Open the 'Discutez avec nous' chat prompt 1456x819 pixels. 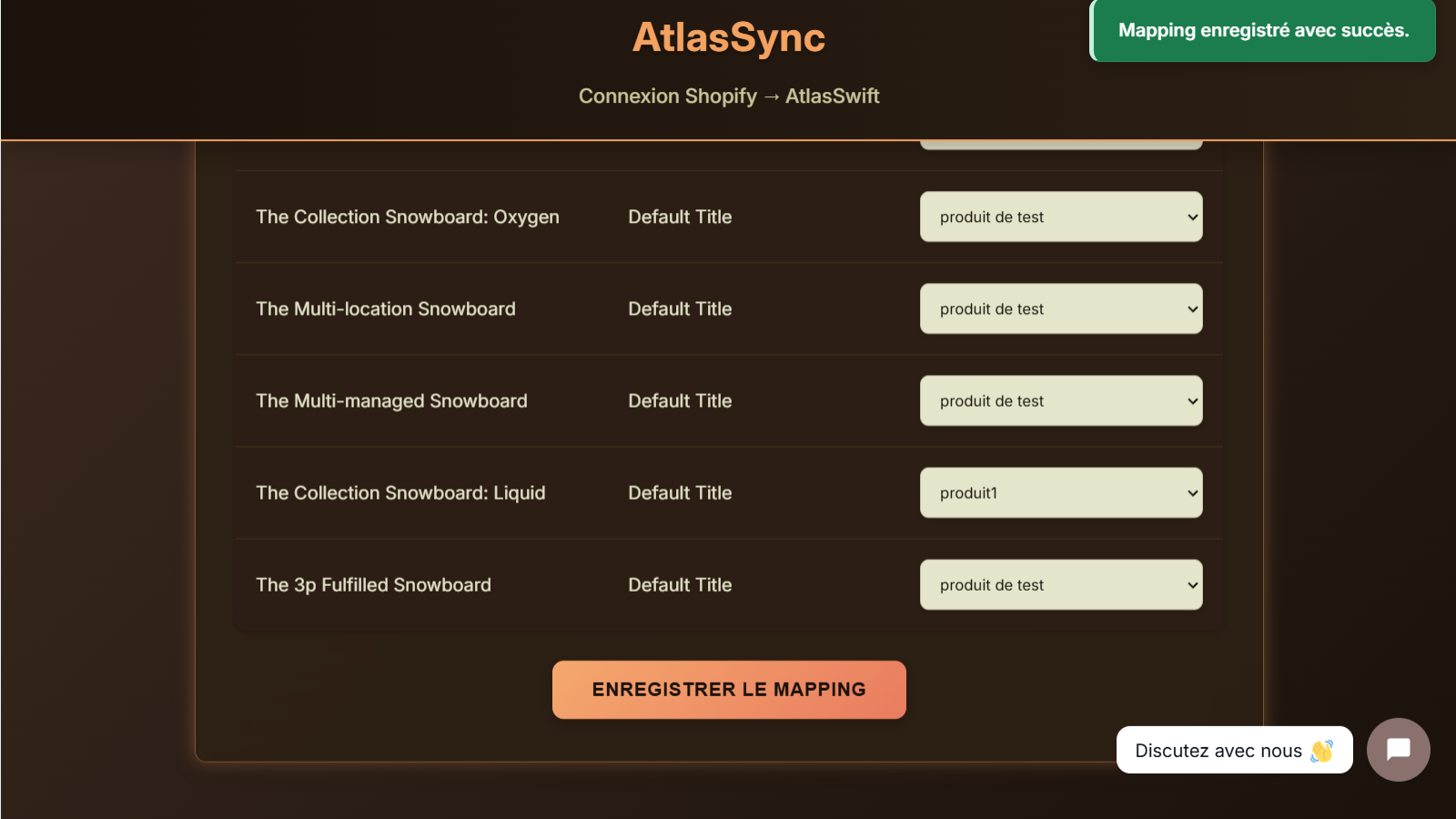[1218, 751]
